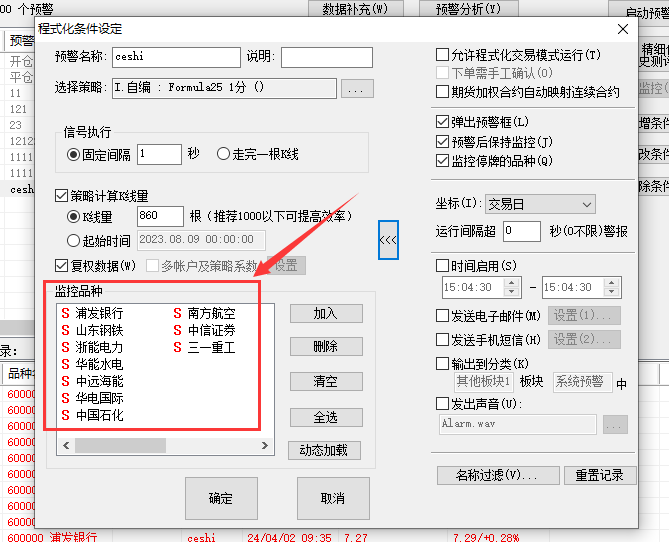Toggle the 监控停牌的品种(Q) checkbox
The height and width of the screenshot is (542, 669).
(442, 161)
